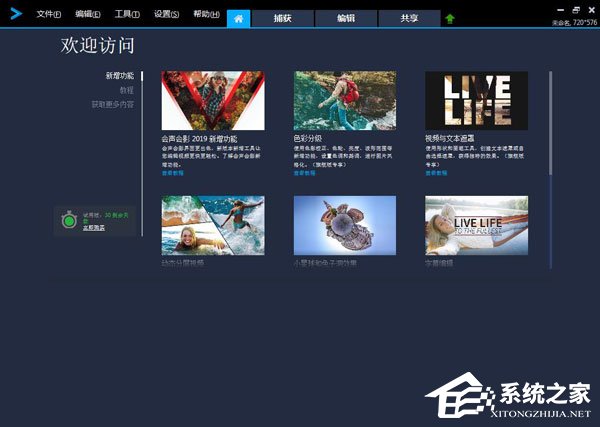Click the green trial timer icon
The height and width of the screenshot is (427, 600).
[x=69, y=220]
